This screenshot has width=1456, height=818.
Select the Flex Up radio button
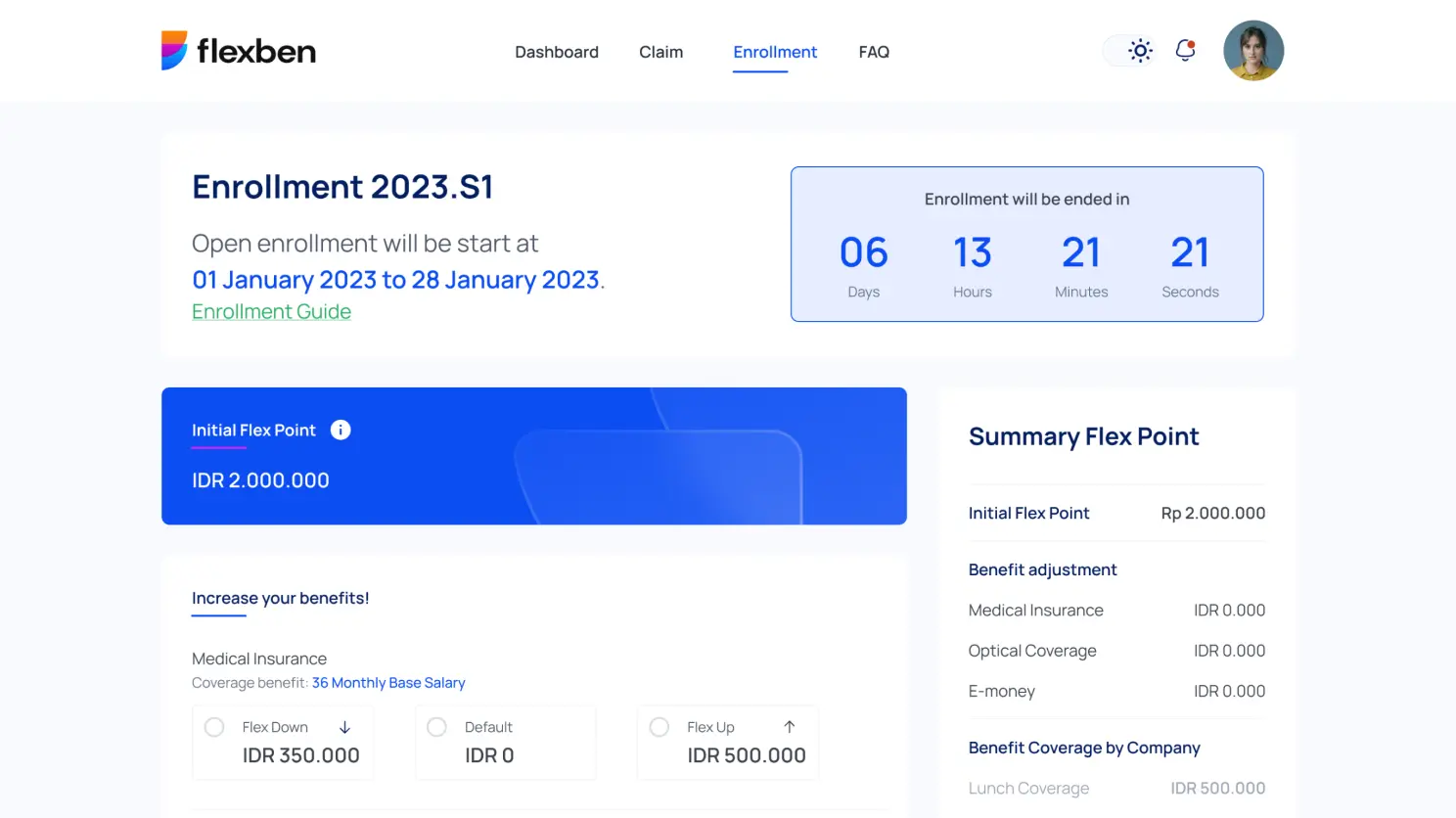(x=660, y=727)
